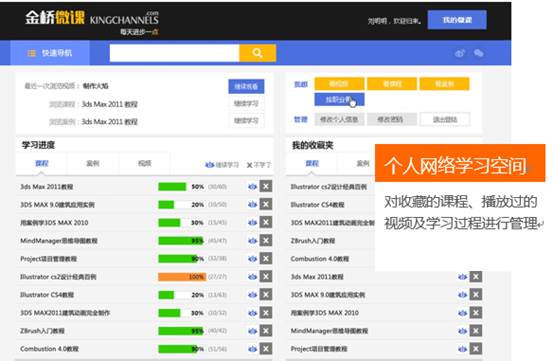The height and width of the screenshot is (361, 554).
Task: Click the blue button under the yellow buttons
Action: (x=339, y=100)
